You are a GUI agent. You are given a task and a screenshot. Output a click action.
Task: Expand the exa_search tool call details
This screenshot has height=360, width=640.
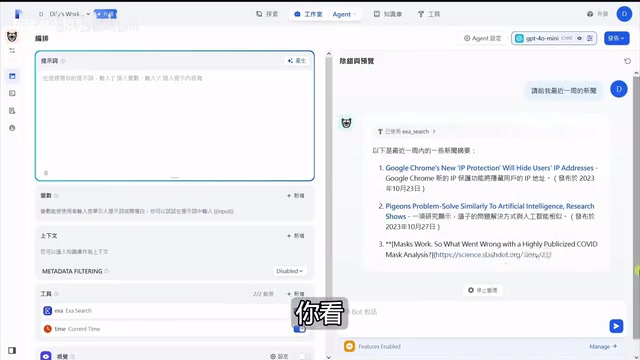coord(406,131)
